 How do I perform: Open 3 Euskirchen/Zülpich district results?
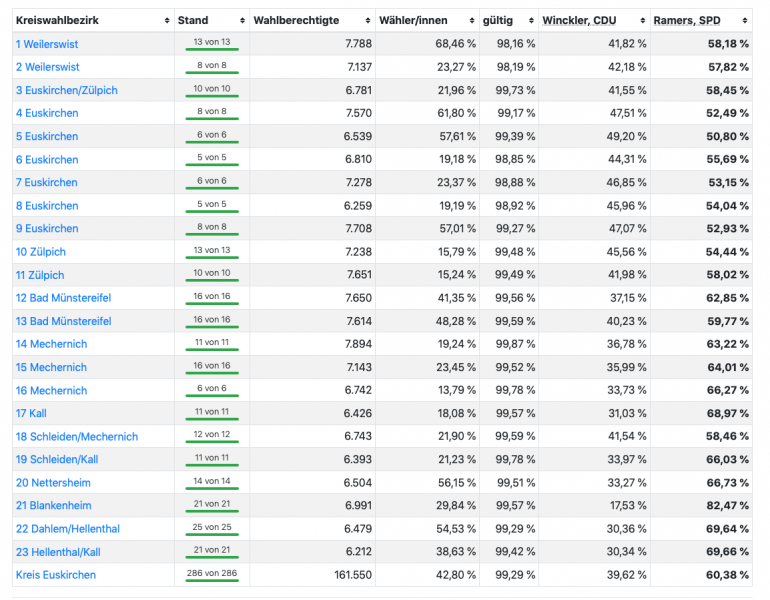(x=68, y=90)
